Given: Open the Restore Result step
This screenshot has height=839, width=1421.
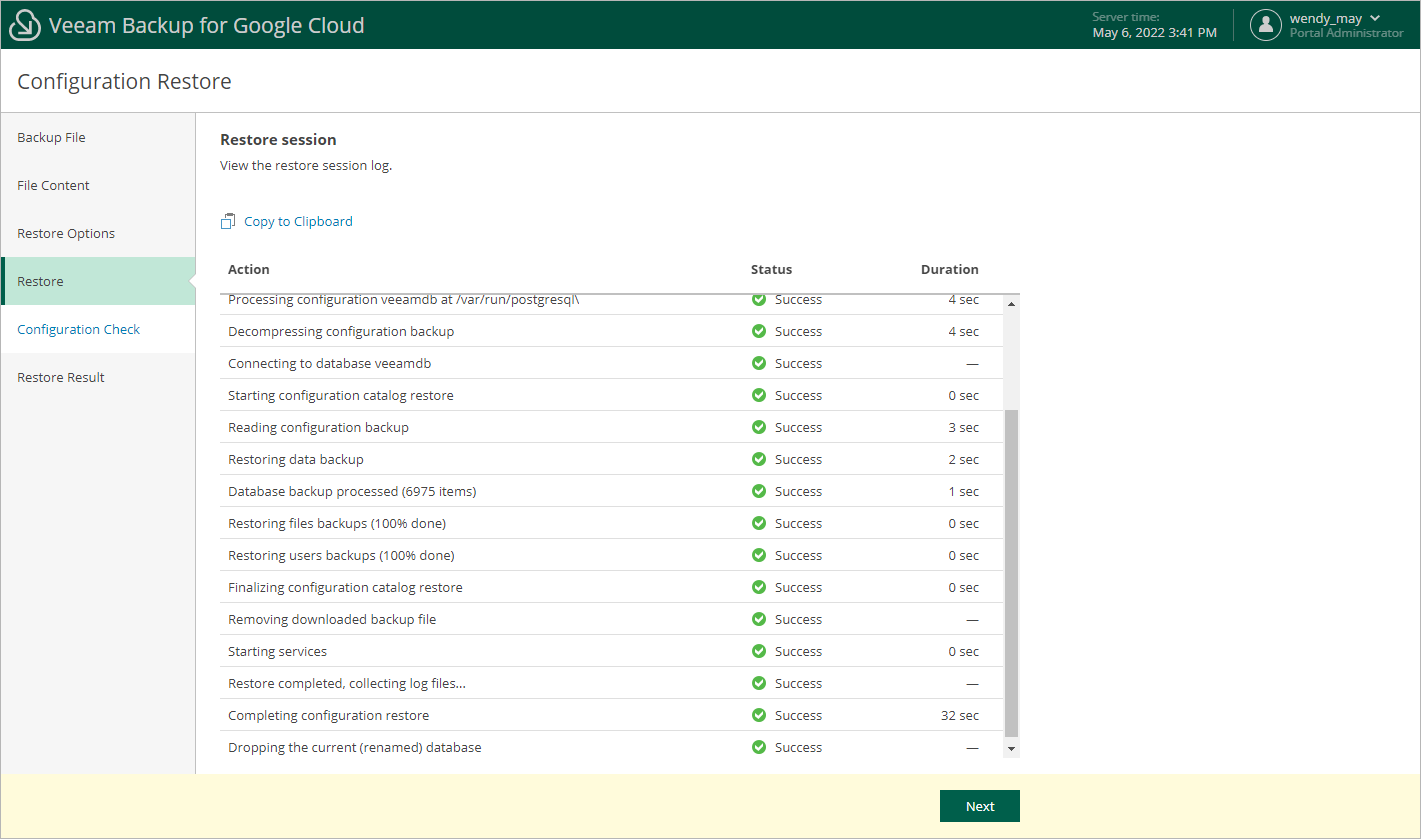Looking at the screenshot, I should [x=61, y=377].
